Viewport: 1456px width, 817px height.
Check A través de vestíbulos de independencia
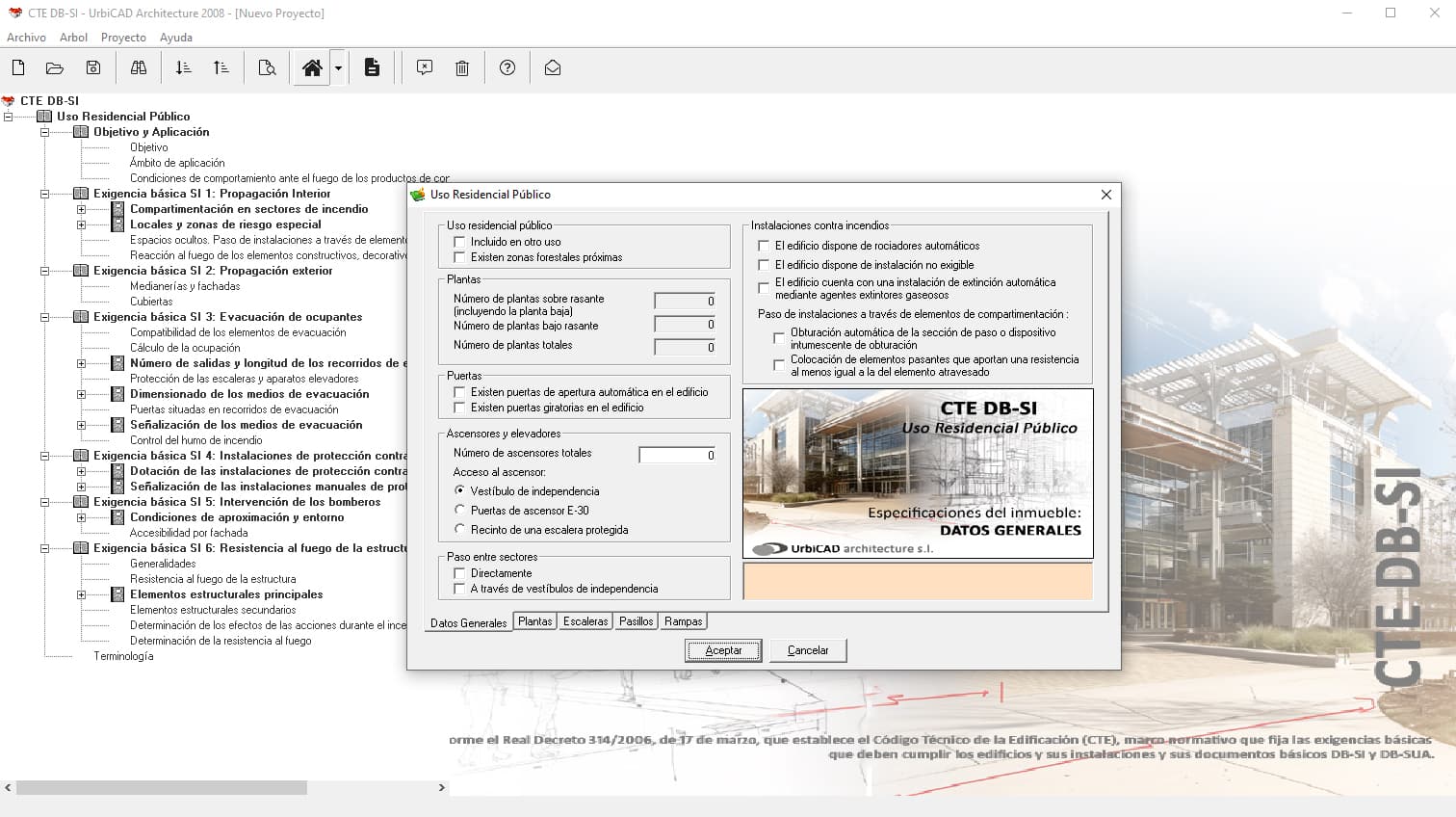click(x=459, y=589)
